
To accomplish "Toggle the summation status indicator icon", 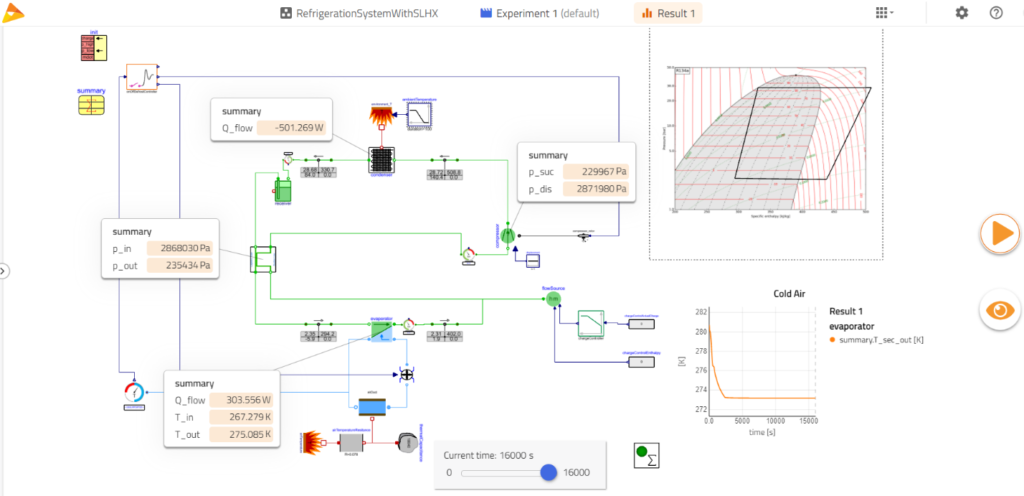I will pos(647,455).
